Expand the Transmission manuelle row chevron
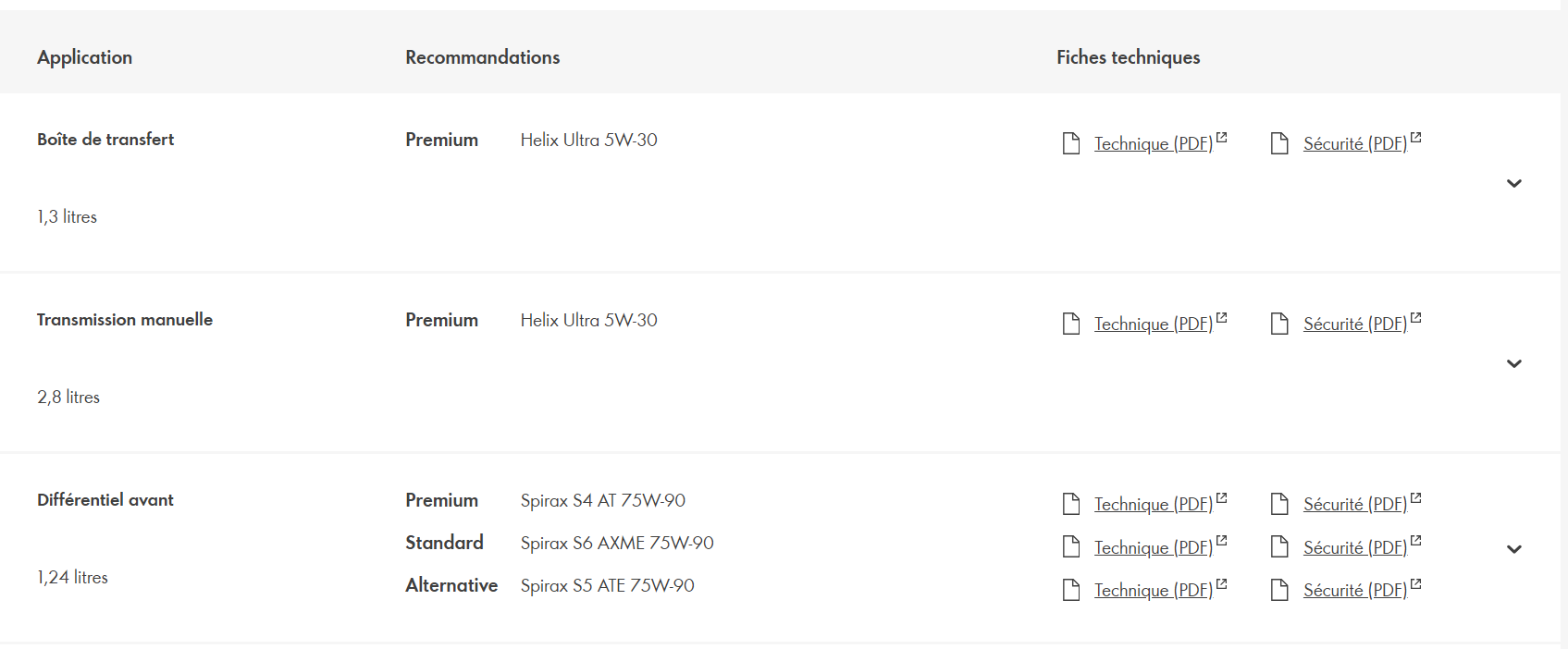Viewport: 1568px width, 649px height. tap(1513, 363)
